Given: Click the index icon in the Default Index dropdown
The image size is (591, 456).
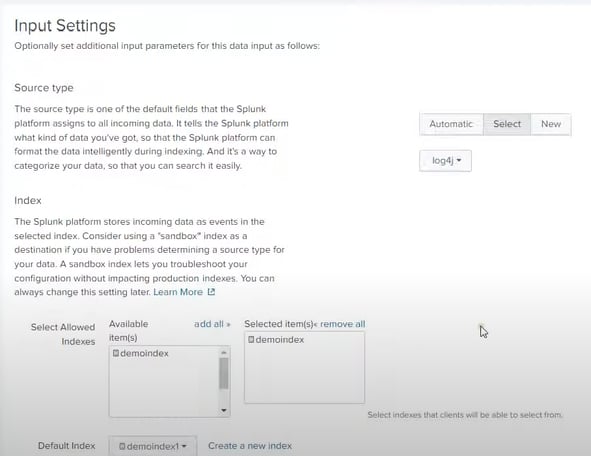Looking at the screenshot, I should [122, 446].
